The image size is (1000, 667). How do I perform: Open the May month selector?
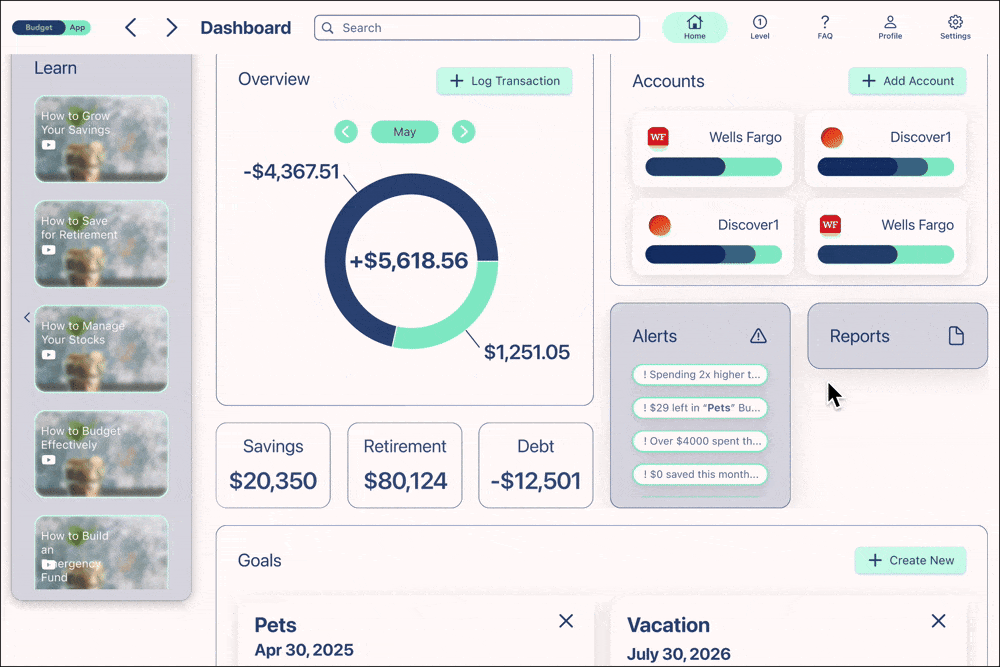pyautogui.click(x=404, y=131)
